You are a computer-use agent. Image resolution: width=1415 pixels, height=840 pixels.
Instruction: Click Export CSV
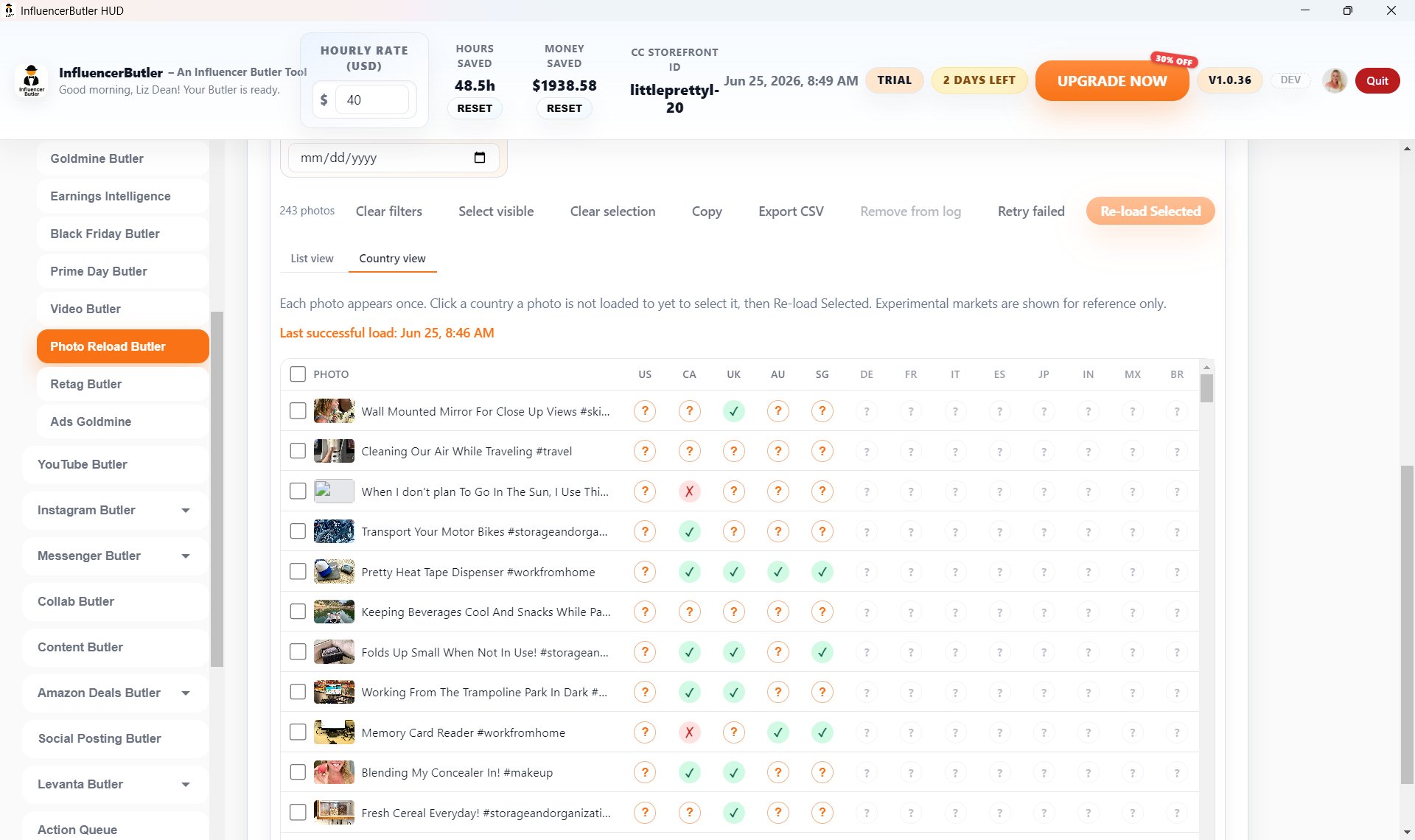[x=791, y=211]
